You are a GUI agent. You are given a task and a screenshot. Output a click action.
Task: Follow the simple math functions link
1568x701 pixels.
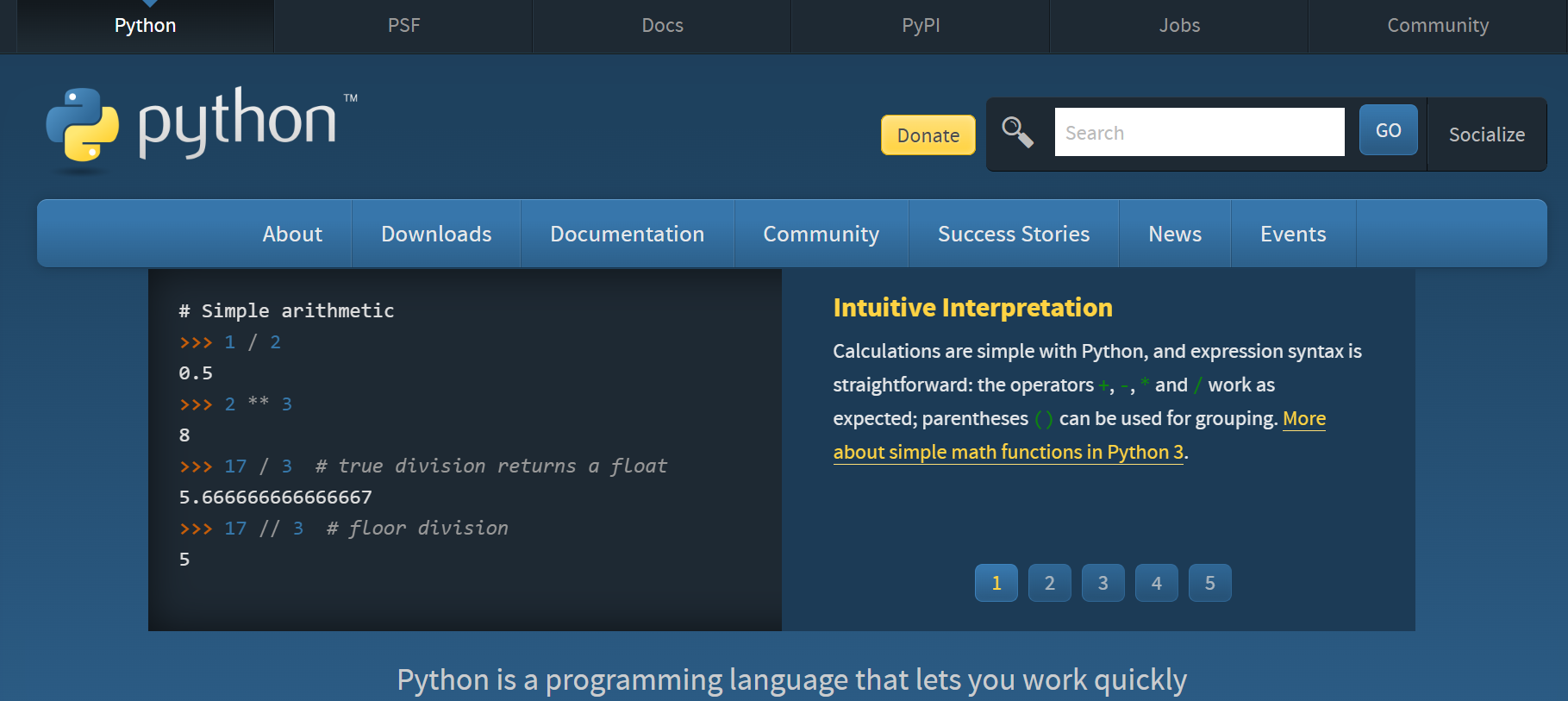click(1008, 452)
